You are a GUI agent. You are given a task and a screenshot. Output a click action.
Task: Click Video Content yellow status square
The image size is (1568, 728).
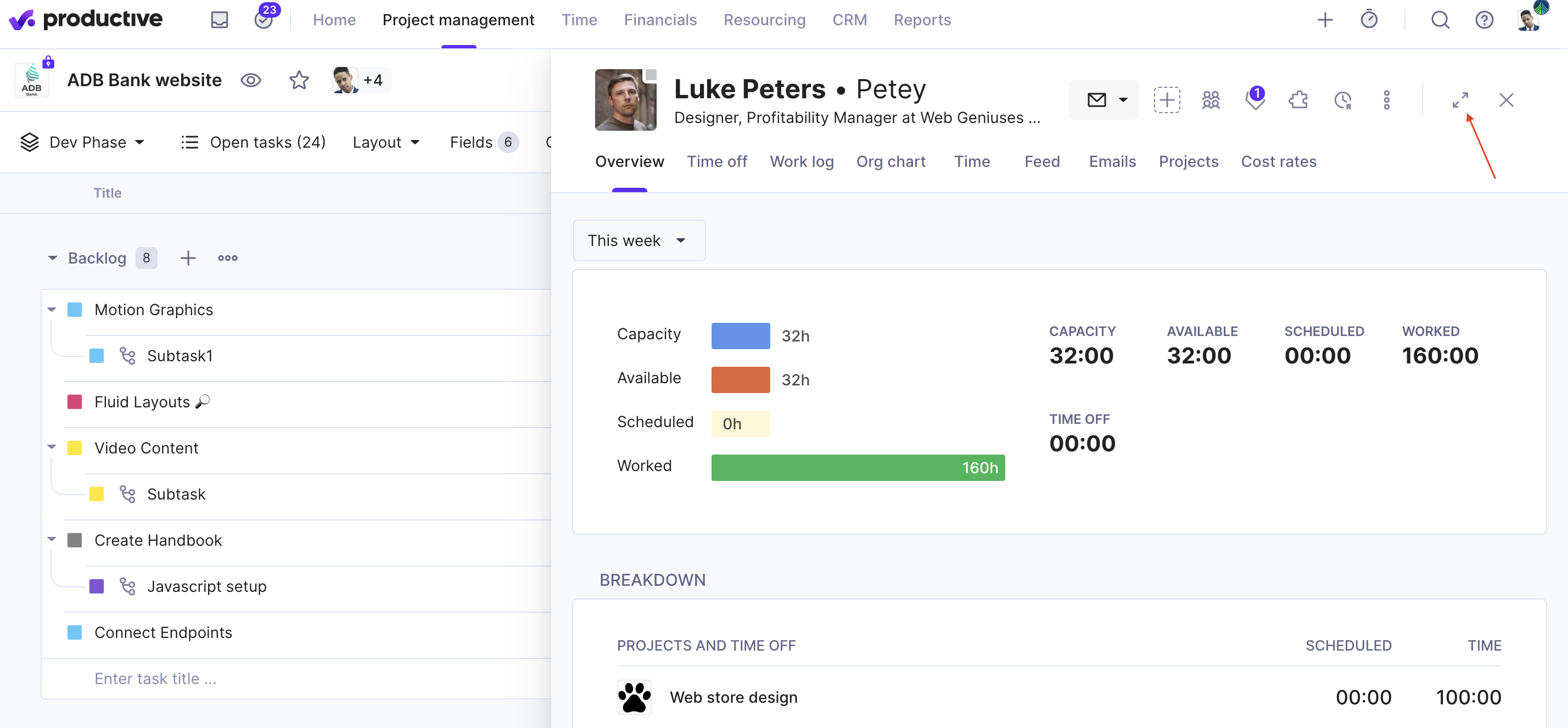tap(74, 448)
